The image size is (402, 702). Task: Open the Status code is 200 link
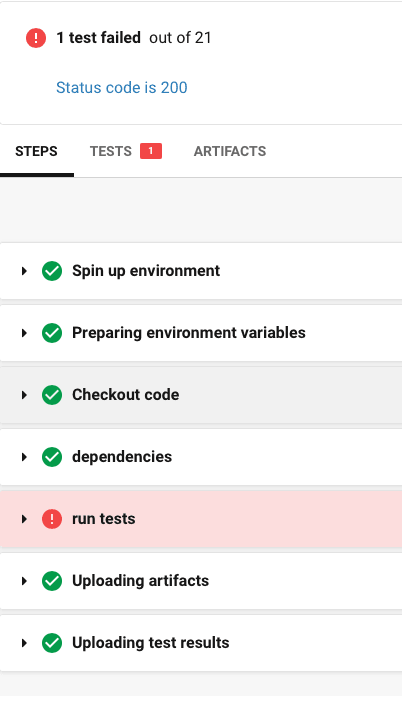pyautogui.click(x=122, y=87)
